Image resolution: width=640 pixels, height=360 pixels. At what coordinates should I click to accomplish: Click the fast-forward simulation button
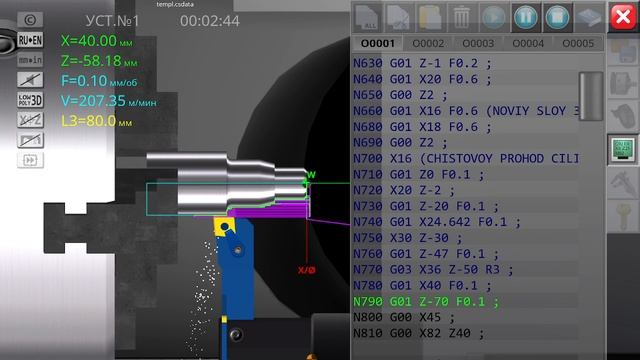pos(30,160)
